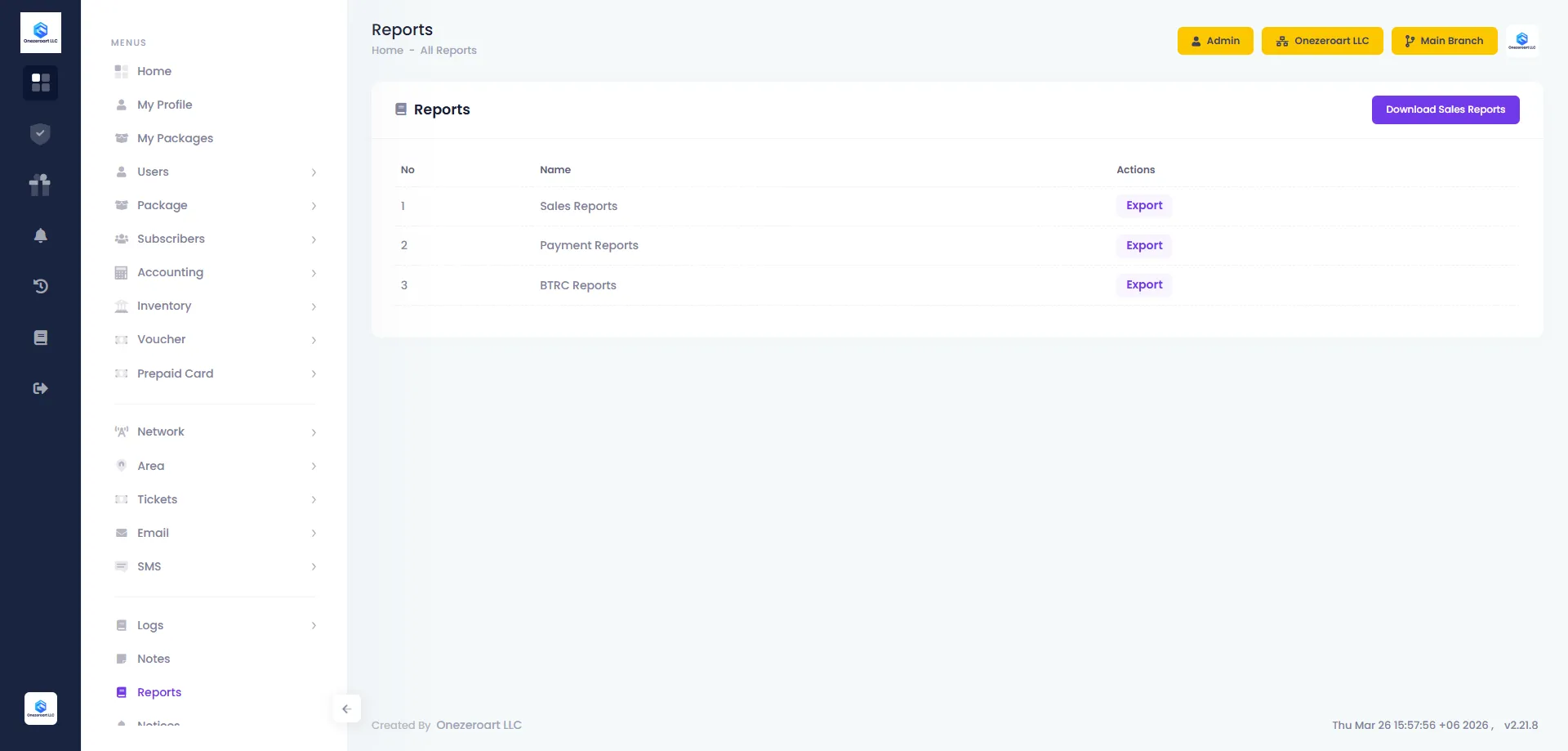This screenshot has width=1568, height=751.
Task: Open notifications via the bell icon
Action: point(40,235)
